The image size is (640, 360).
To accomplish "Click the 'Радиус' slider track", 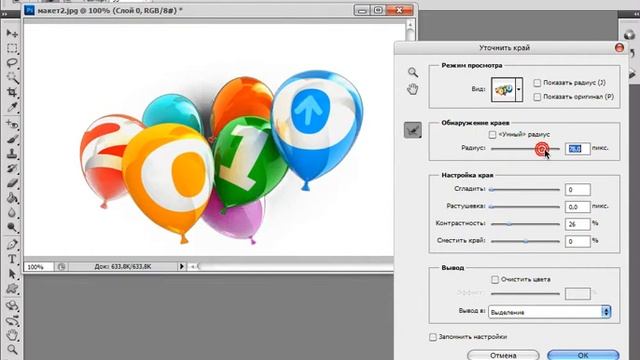I will (x=525, y=149).
